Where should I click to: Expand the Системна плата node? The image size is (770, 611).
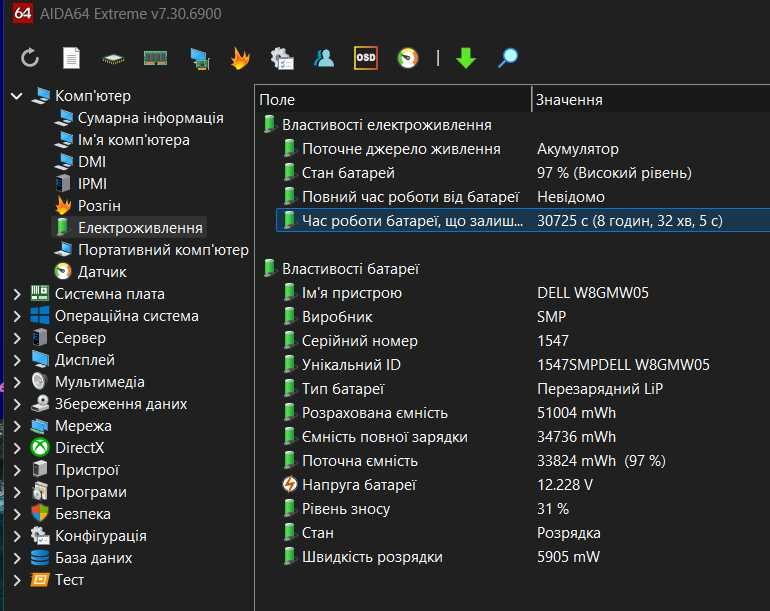pyautogui.click(x=17, y=294)
